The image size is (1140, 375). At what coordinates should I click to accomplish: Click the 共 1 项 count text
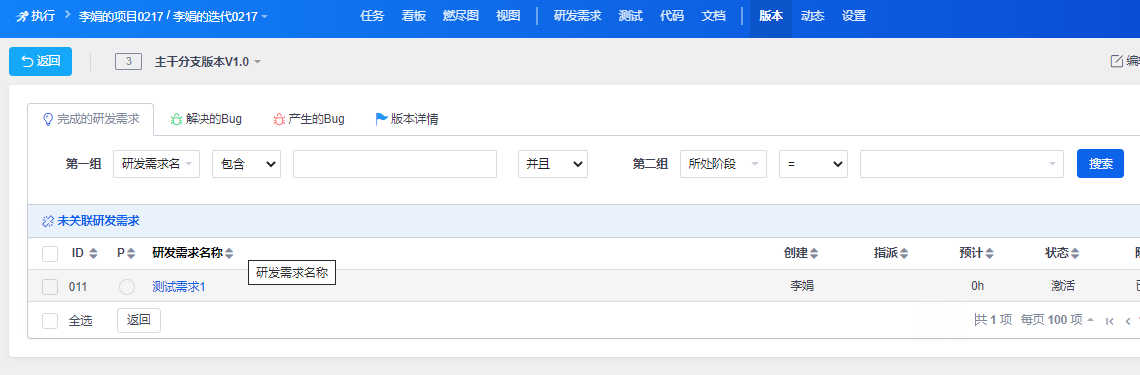993,320
